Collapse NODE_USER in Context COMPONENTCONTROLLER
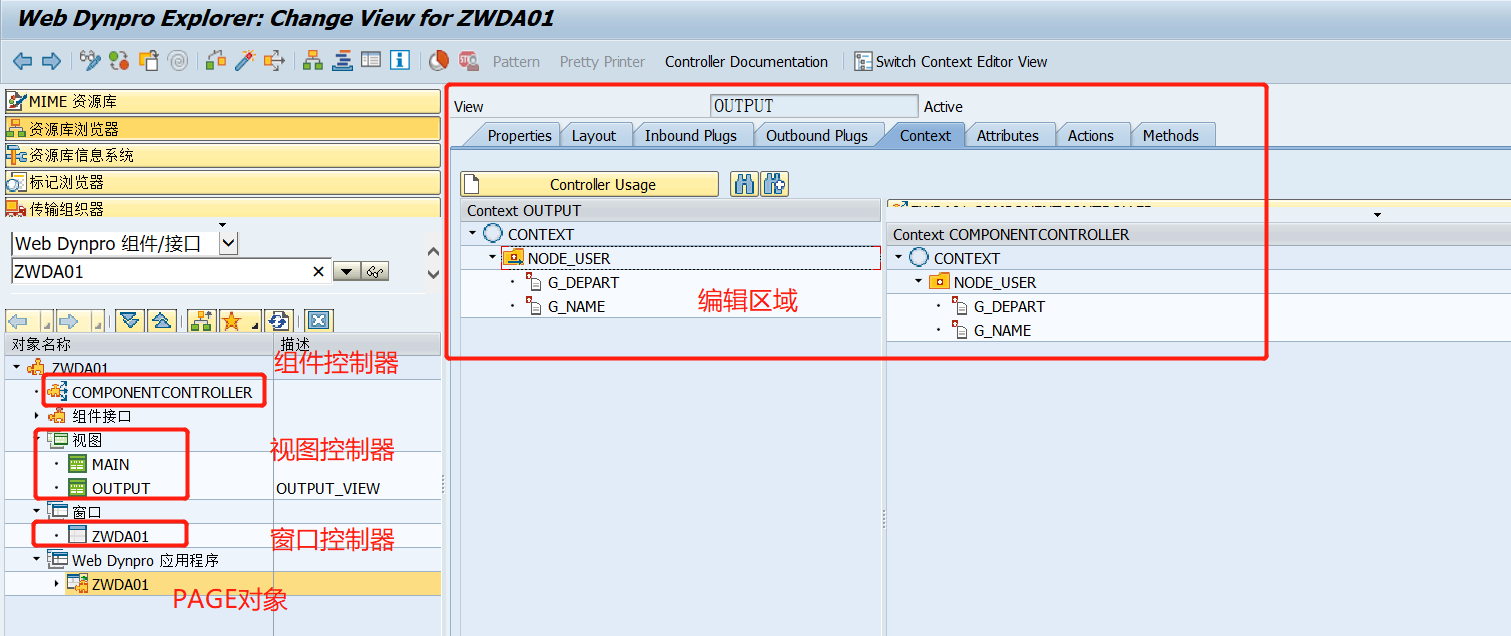 919,282
